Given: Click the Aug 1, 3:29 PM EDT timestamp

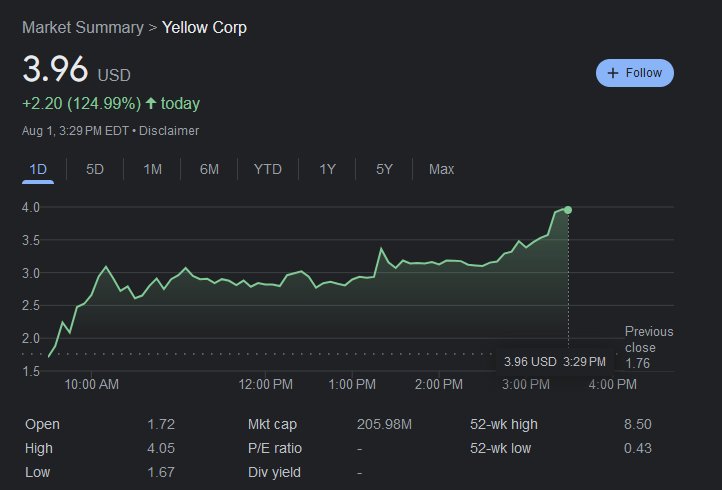Looking at the screenshot, I should (75, 131).
